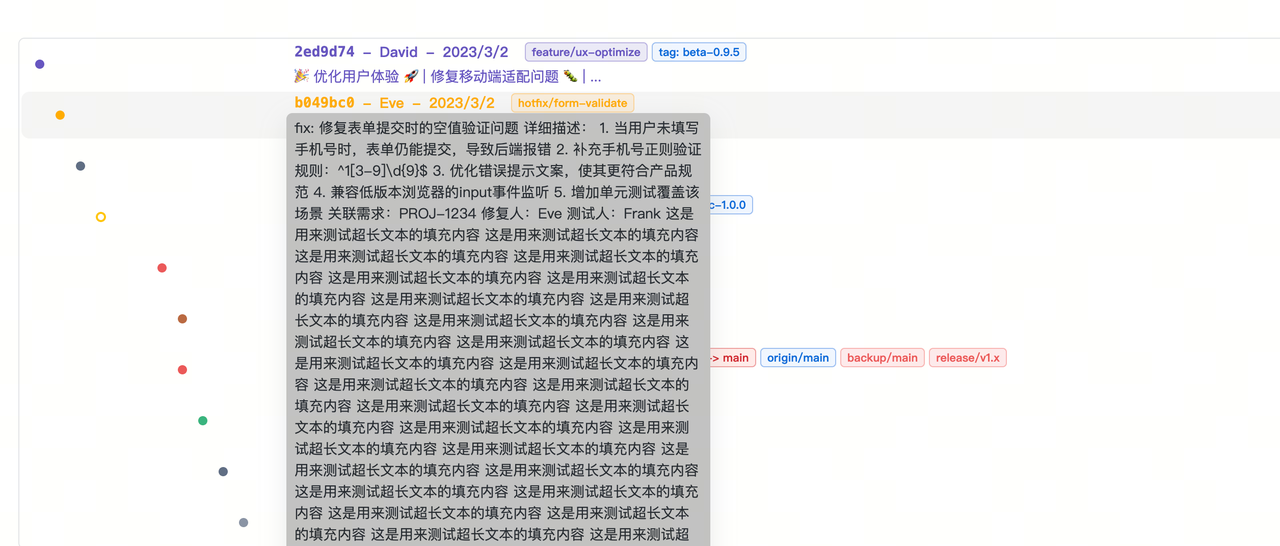Click the partially hidden blue '1.0.0' tag label
This screenshot has height=546, width=1280.
pyautogui.click(x=730, y=205)
